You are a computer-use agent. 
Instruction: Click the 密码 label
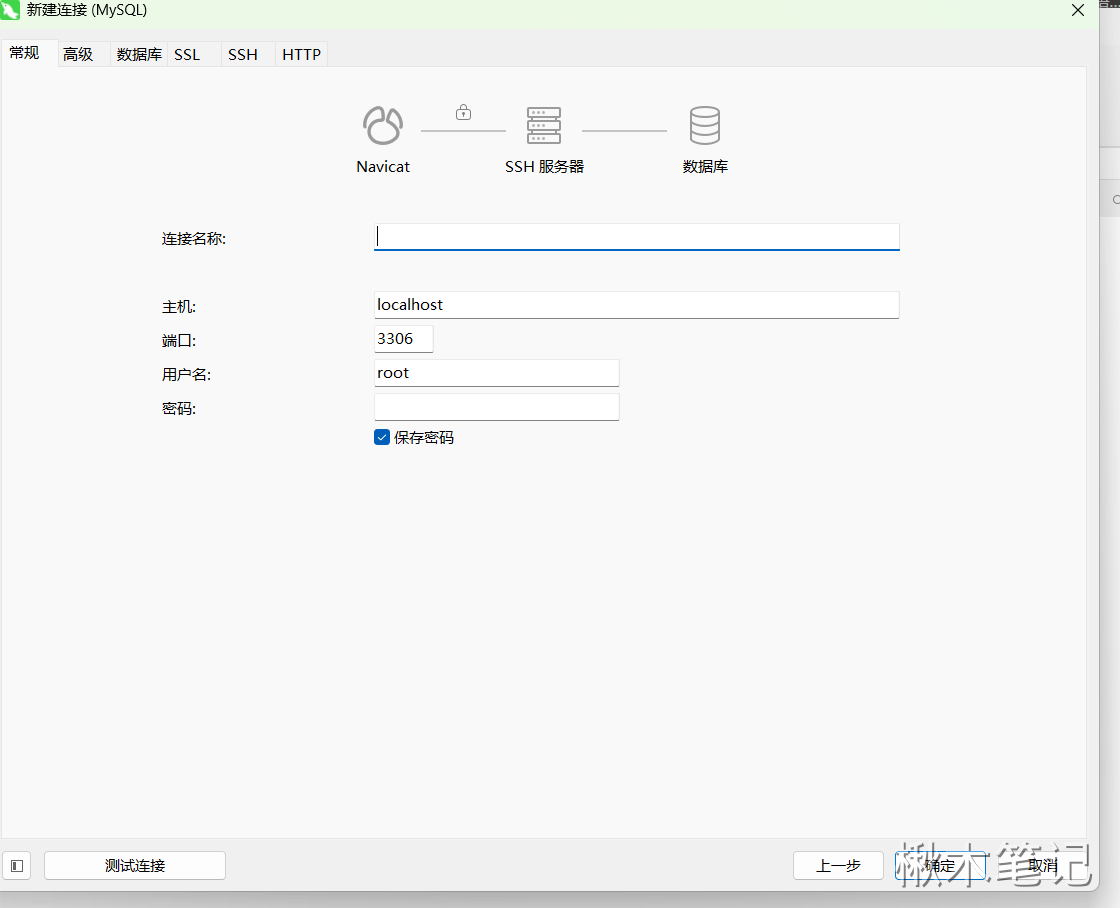pos(179,409)
